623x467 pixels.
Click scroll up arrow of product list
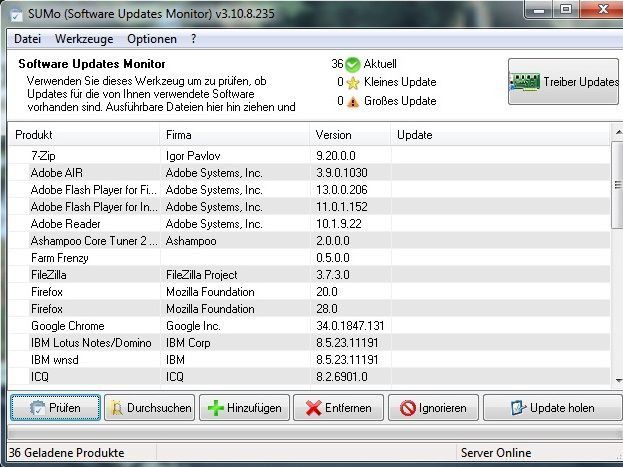pyautogui.click(x=618, y=132)
